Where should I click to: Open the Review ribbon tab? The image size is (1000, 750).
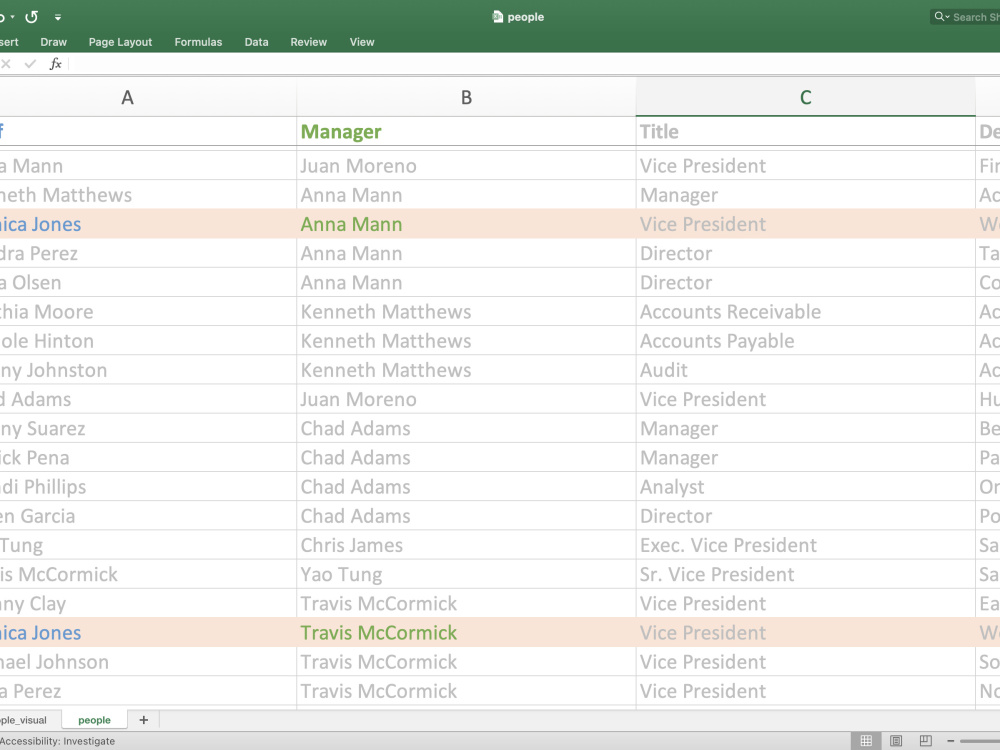309,42
